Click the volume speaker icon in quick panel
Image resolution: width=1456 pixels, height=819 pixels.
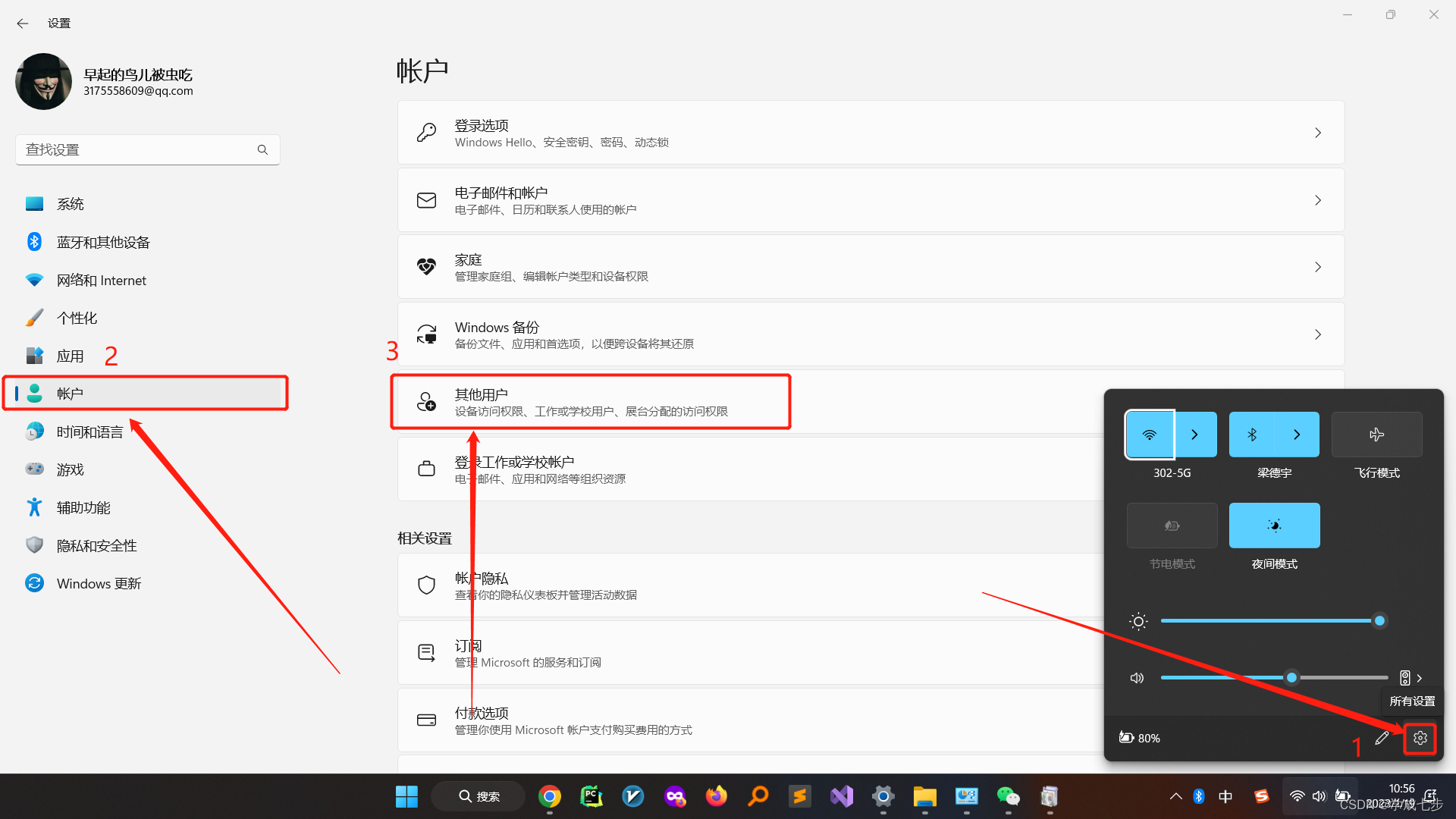coord(1137,678)
